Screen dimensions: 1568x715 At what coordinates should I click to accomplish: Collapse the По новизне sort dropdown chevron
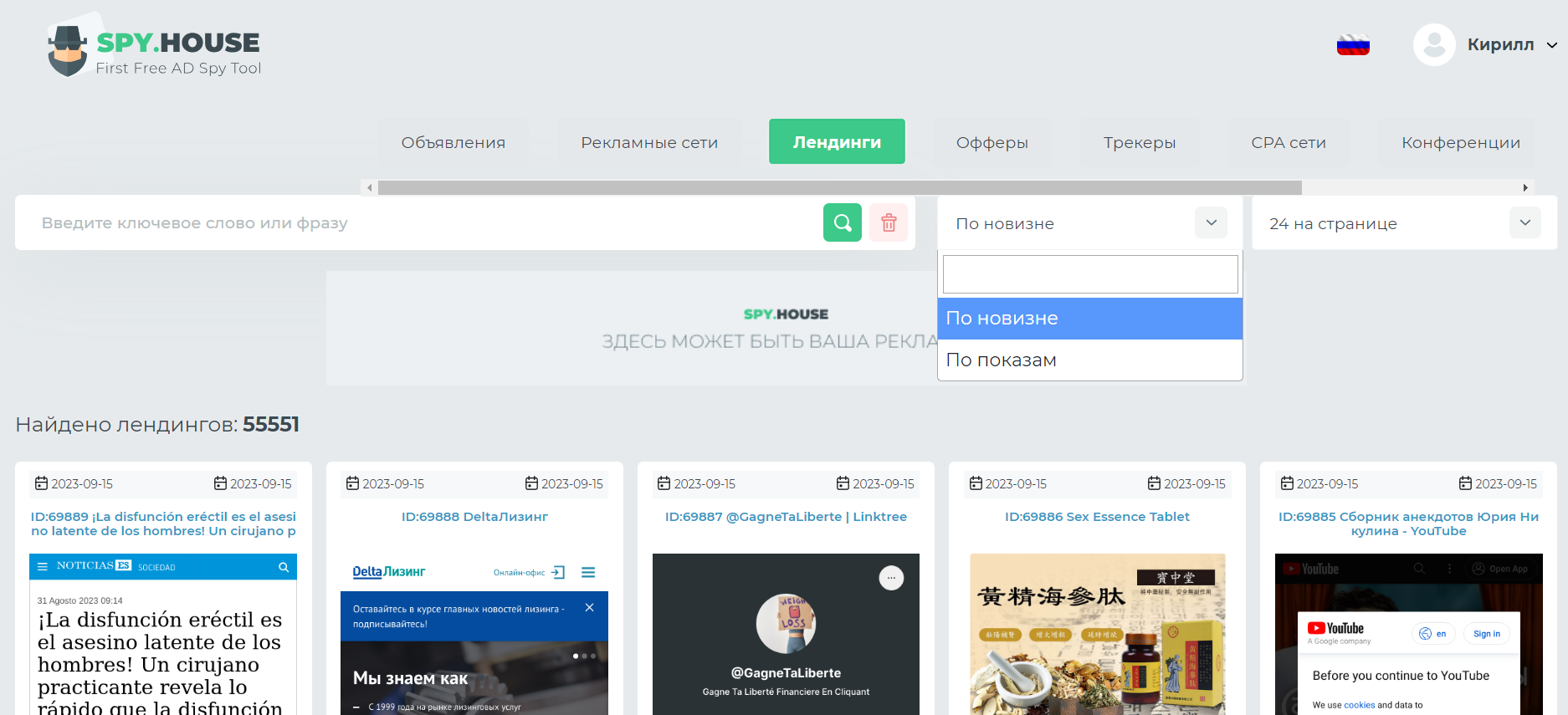(1211, 222)
